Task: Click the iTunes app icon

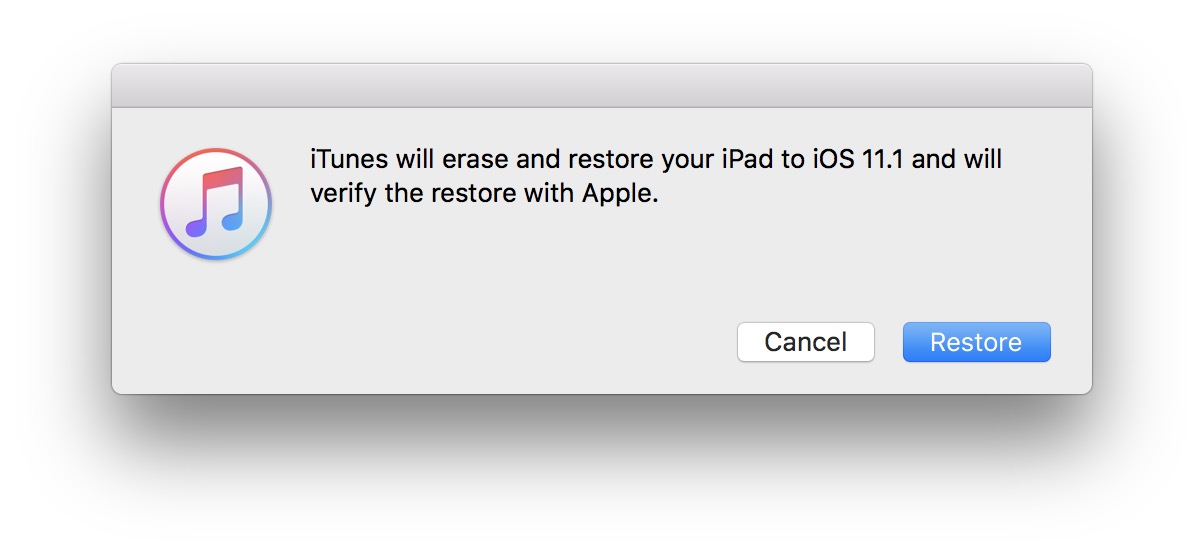Action: click(x=216, y=204)
